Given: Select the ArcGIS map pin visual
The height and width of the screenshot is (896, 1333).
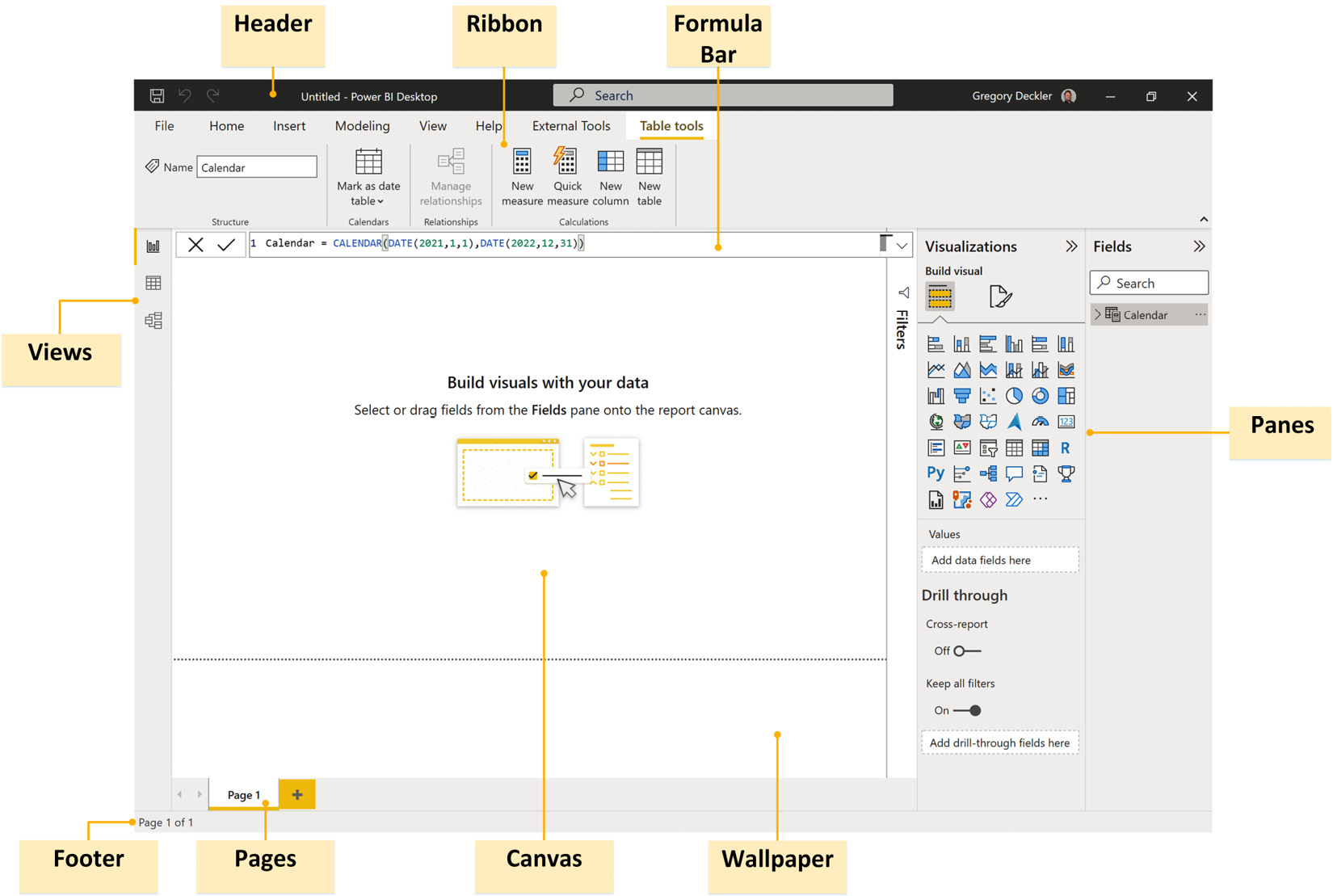Looking at the screenshot, I should [961, 499].
